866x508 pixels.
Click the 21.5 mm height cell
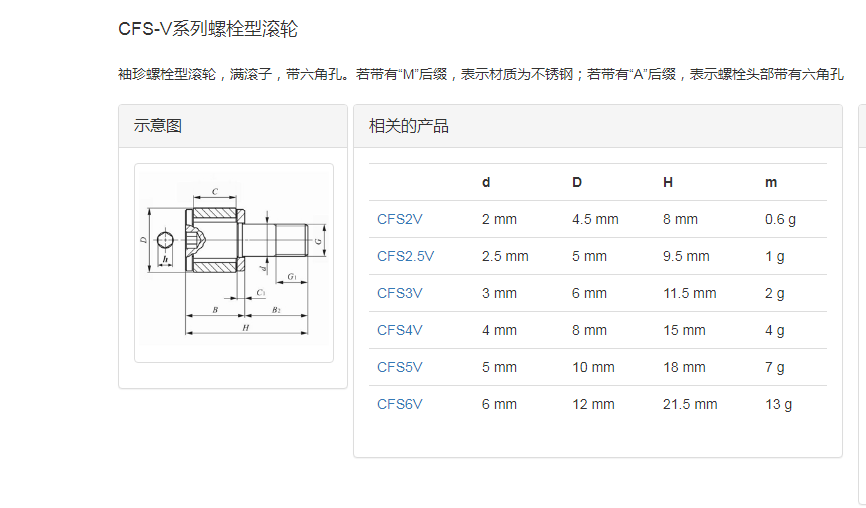[690, 404]
